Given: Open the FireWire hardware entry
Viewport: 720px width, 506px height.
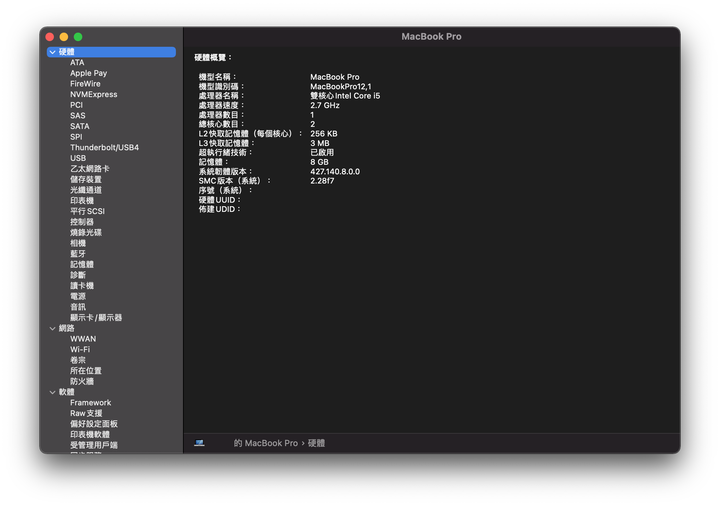Looking at the screenshot, I should point(85,84).
